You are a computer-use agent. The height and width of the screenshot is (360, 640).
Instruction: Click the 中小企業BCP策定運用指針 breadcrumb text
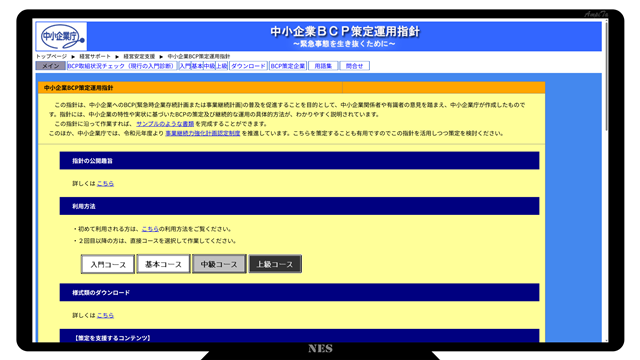199,56
